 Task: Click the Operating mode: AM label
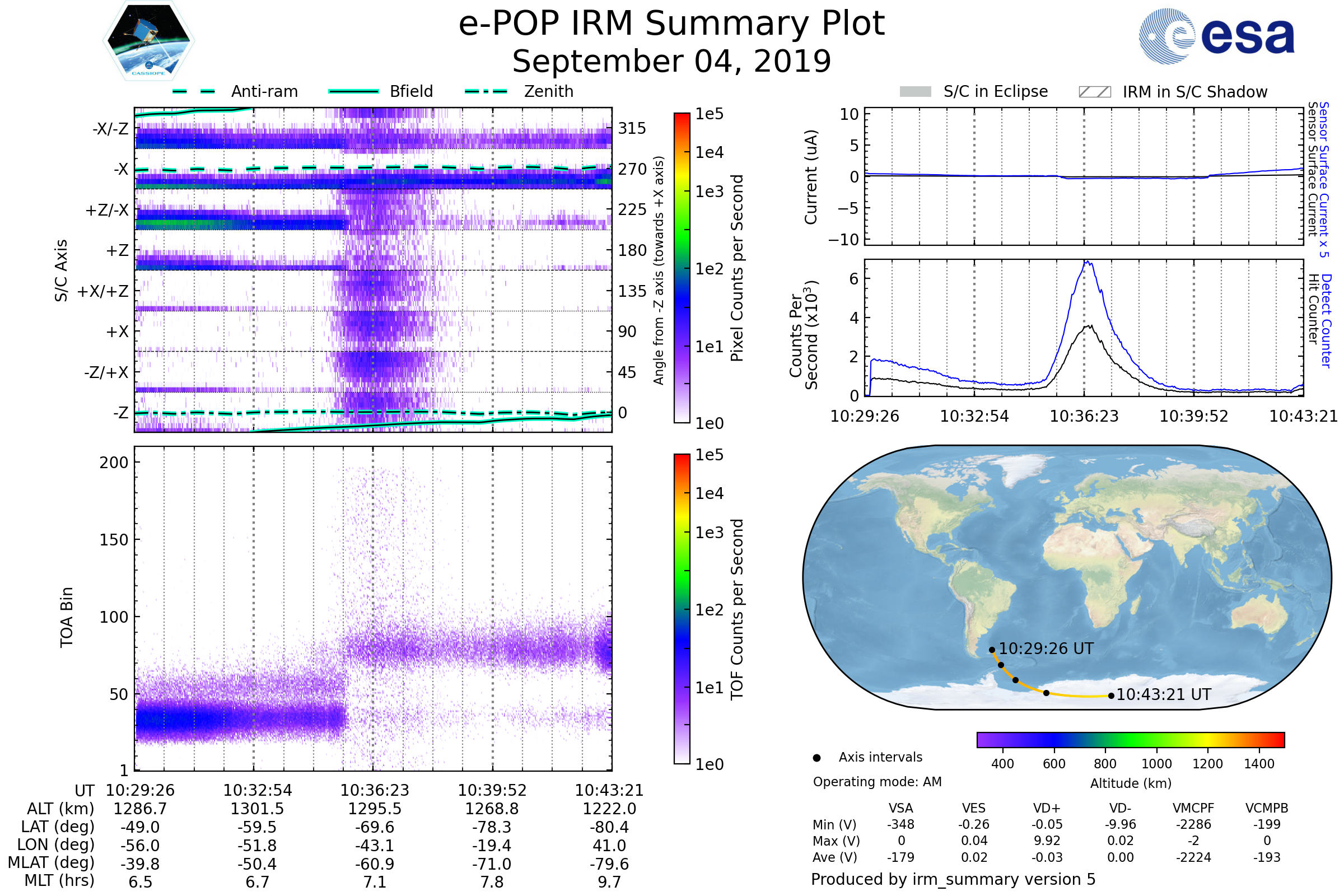click(877, 782)
